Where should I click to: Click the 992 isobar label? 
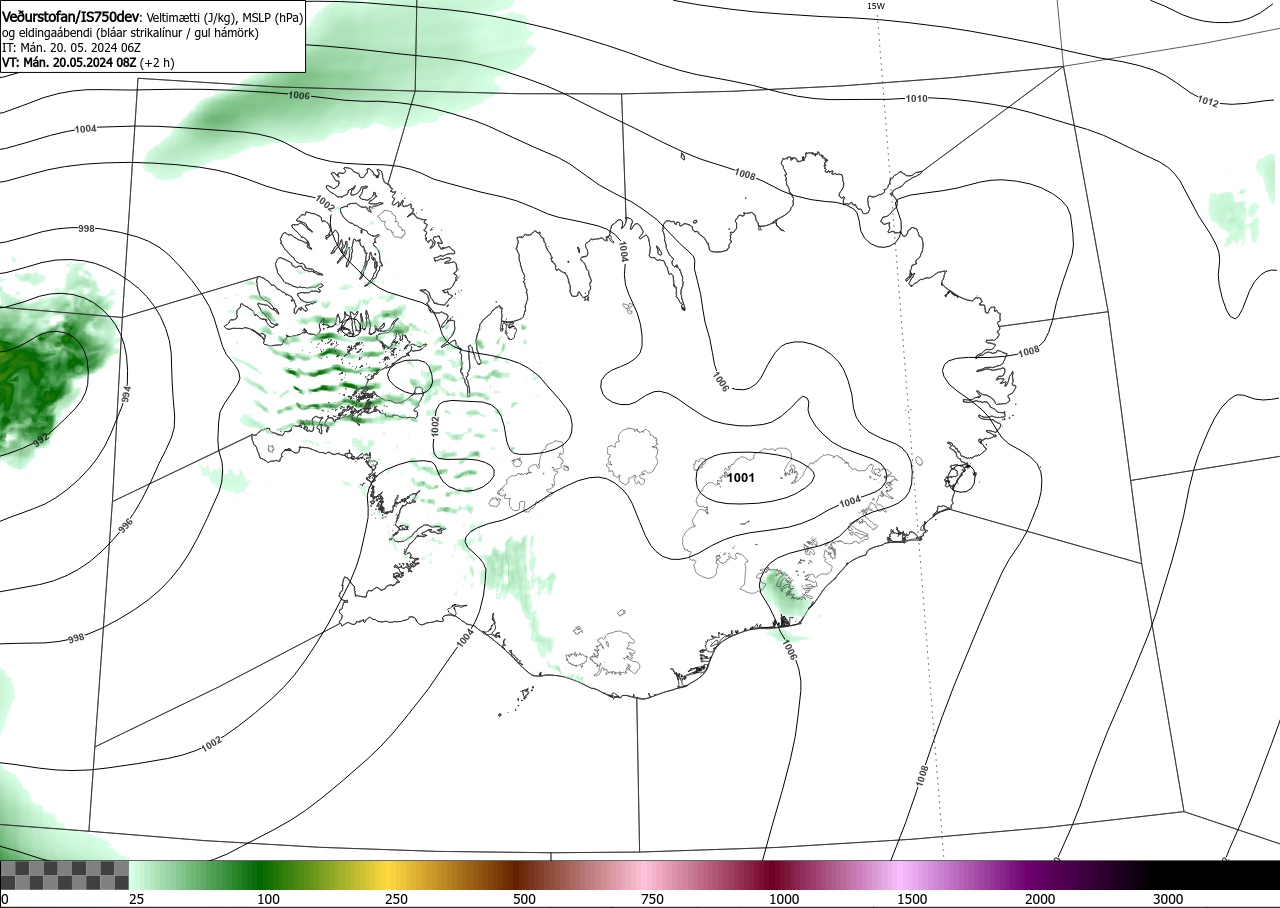(40, 438)
